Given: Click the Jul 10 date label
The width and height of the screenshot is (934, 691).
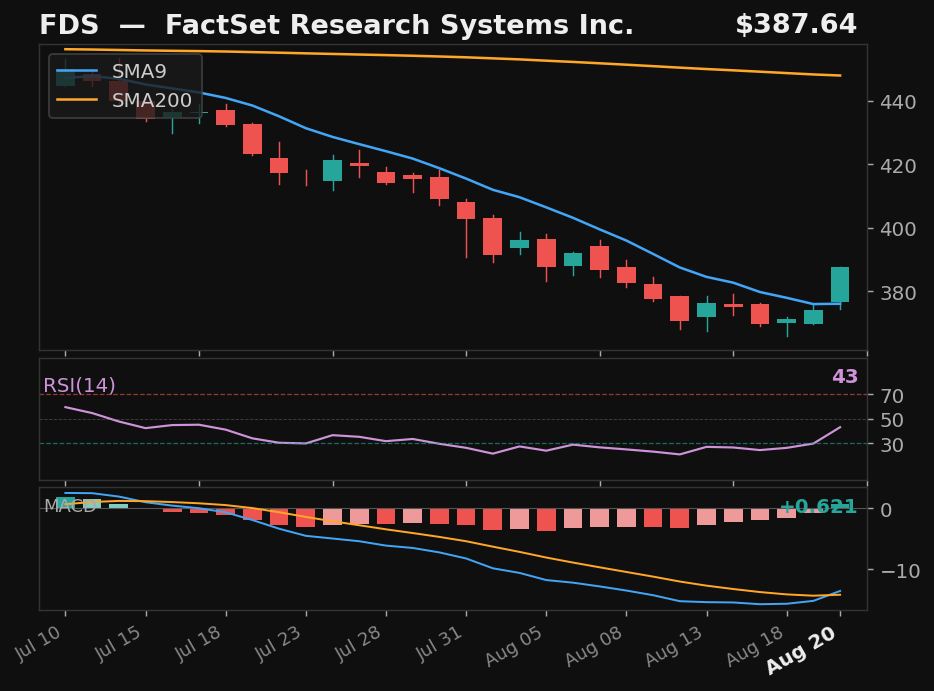Looking at the screenshot, I should click(x=39, y=643).
